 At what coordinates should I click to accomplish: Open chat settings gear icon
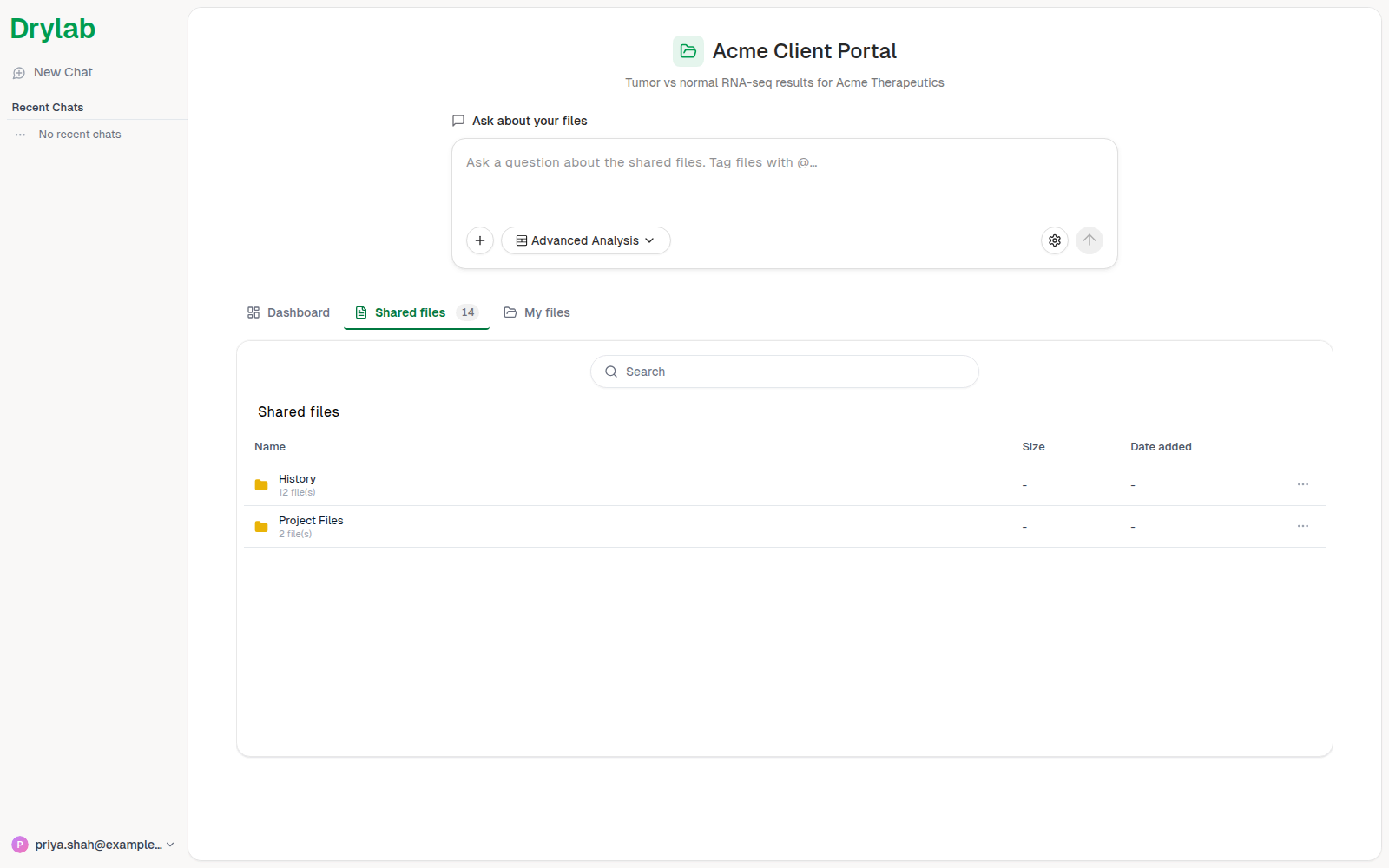click(1055, 240)
